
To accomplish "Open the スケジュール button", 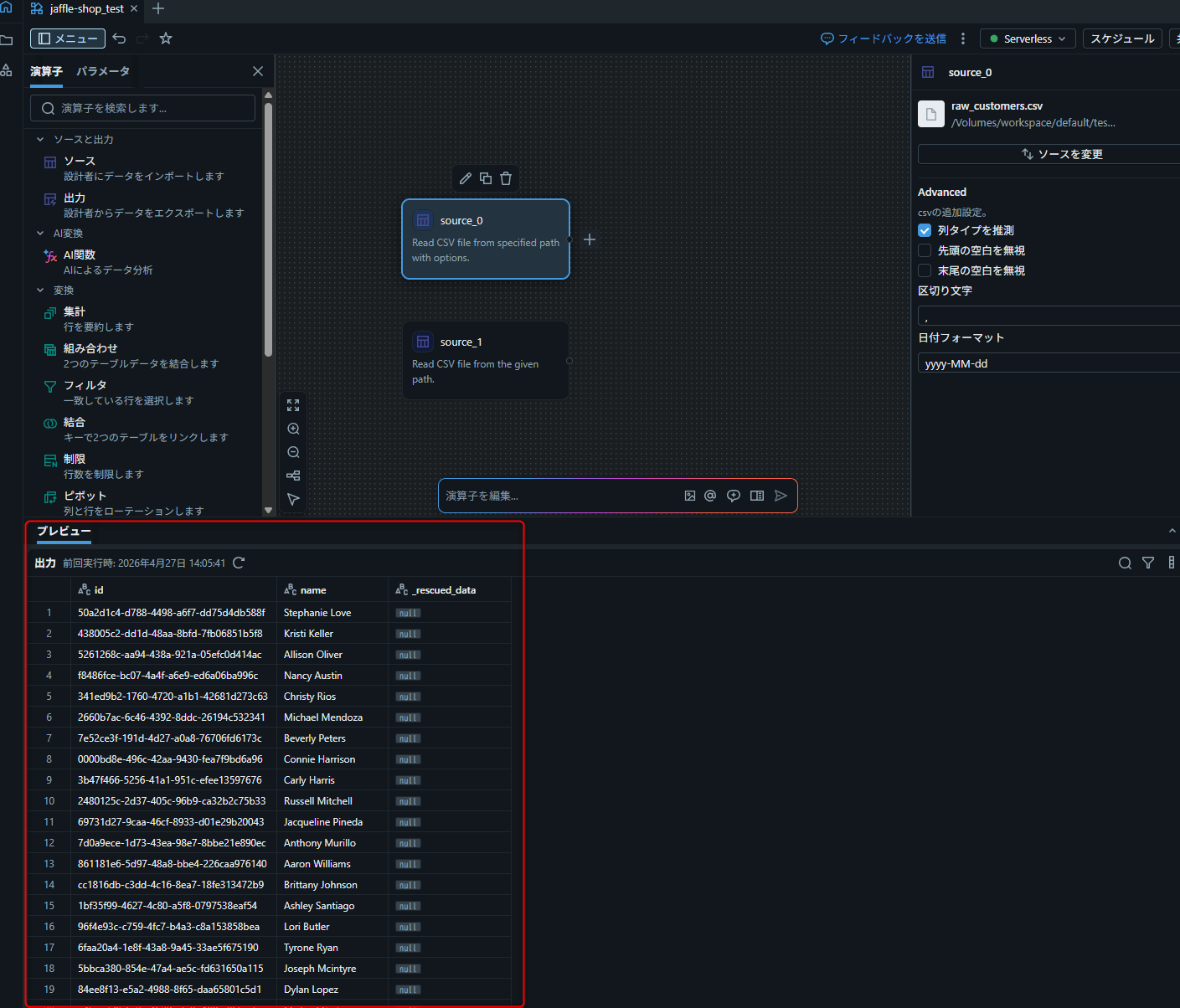I will pyautogui.click(x=1122, y=39).
